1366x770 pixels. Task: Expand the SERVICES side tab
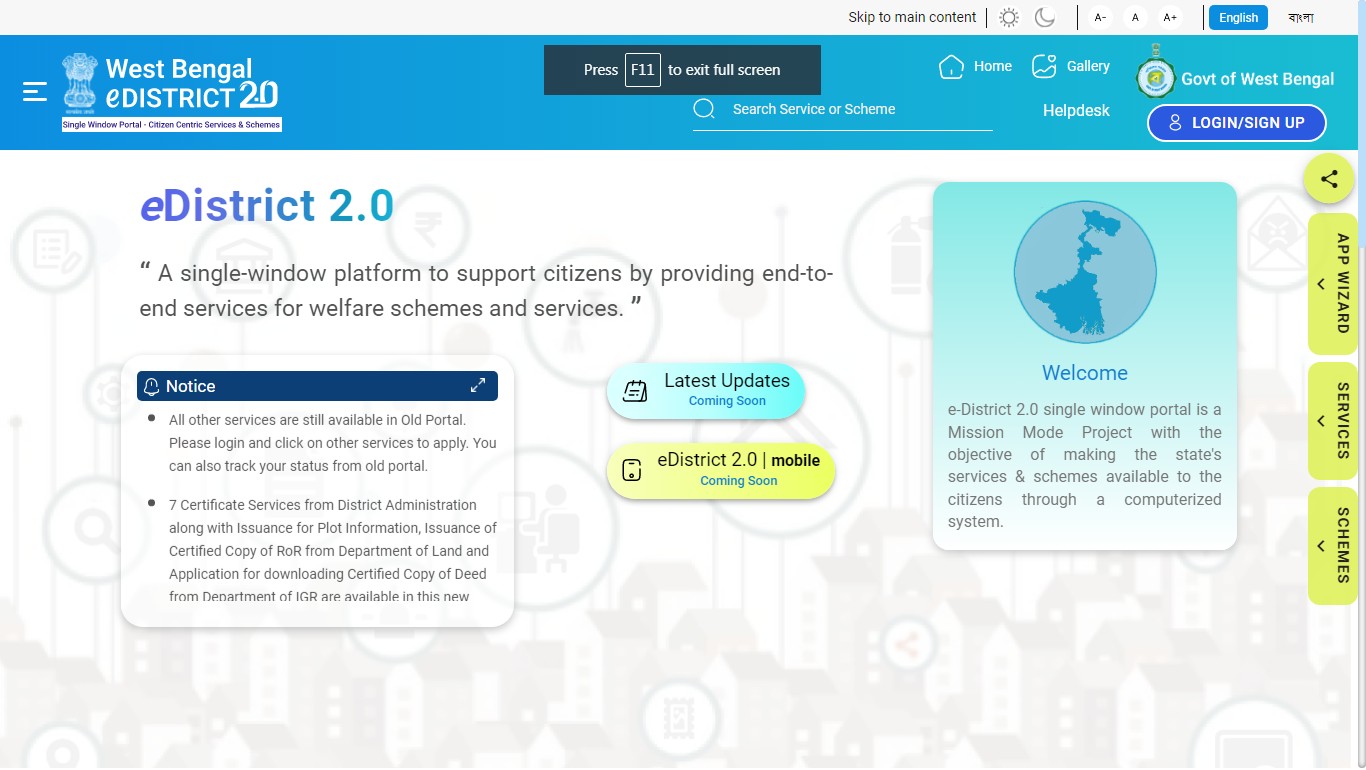point(1332,421)
